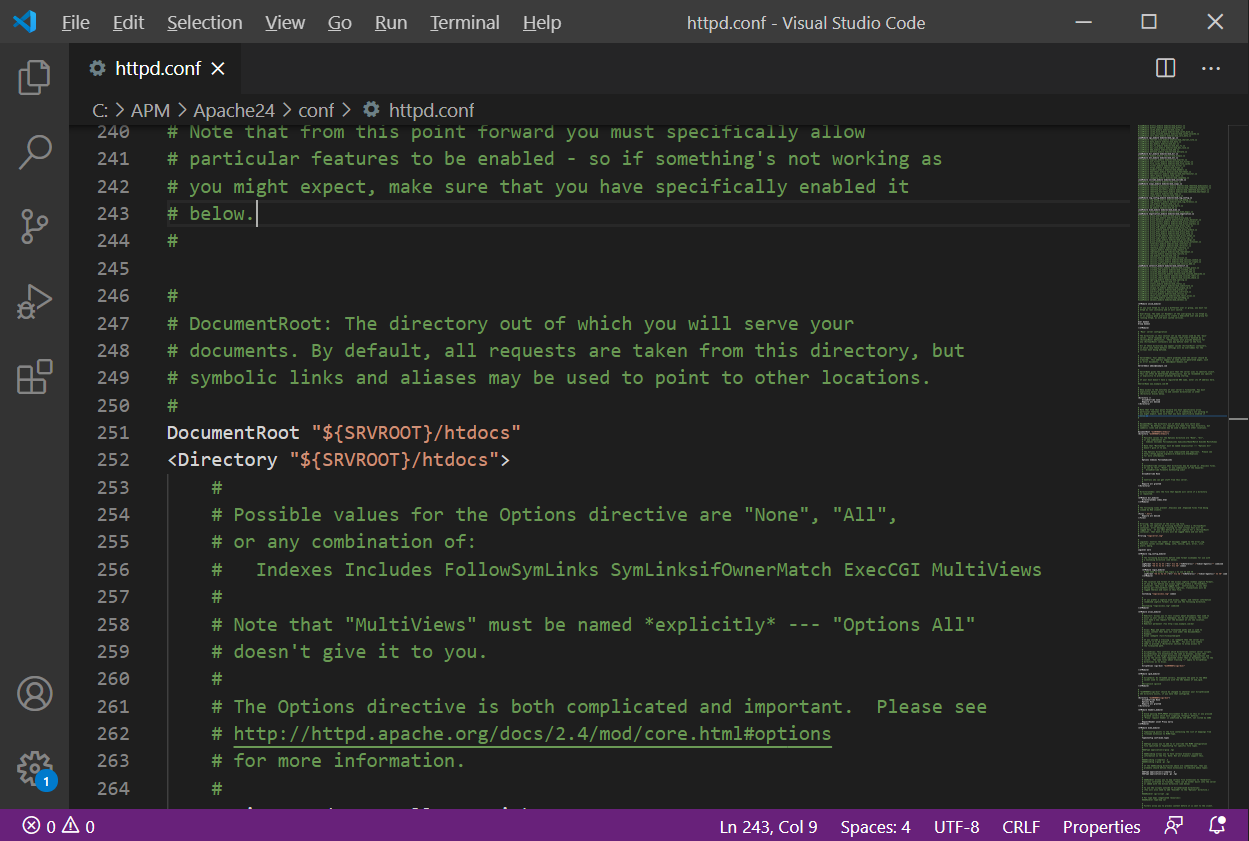Click the window title "httpd.conf - Visual Studio Code"
Screen dimensions: 1249x841
click(x=806, y=22)
